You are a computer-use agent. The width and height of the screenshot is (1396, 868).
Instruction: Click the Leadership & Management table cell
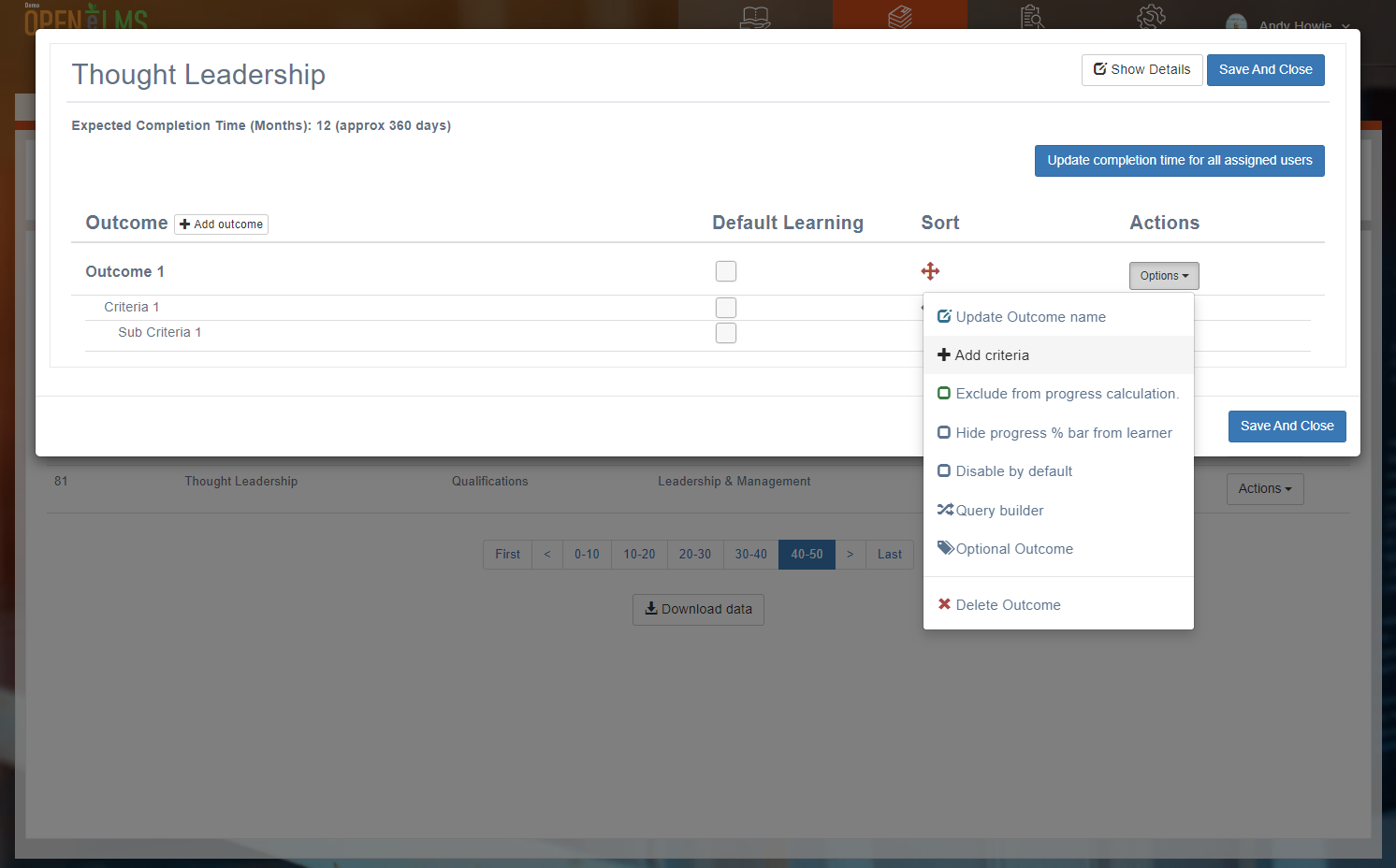[x=734, y=482]
